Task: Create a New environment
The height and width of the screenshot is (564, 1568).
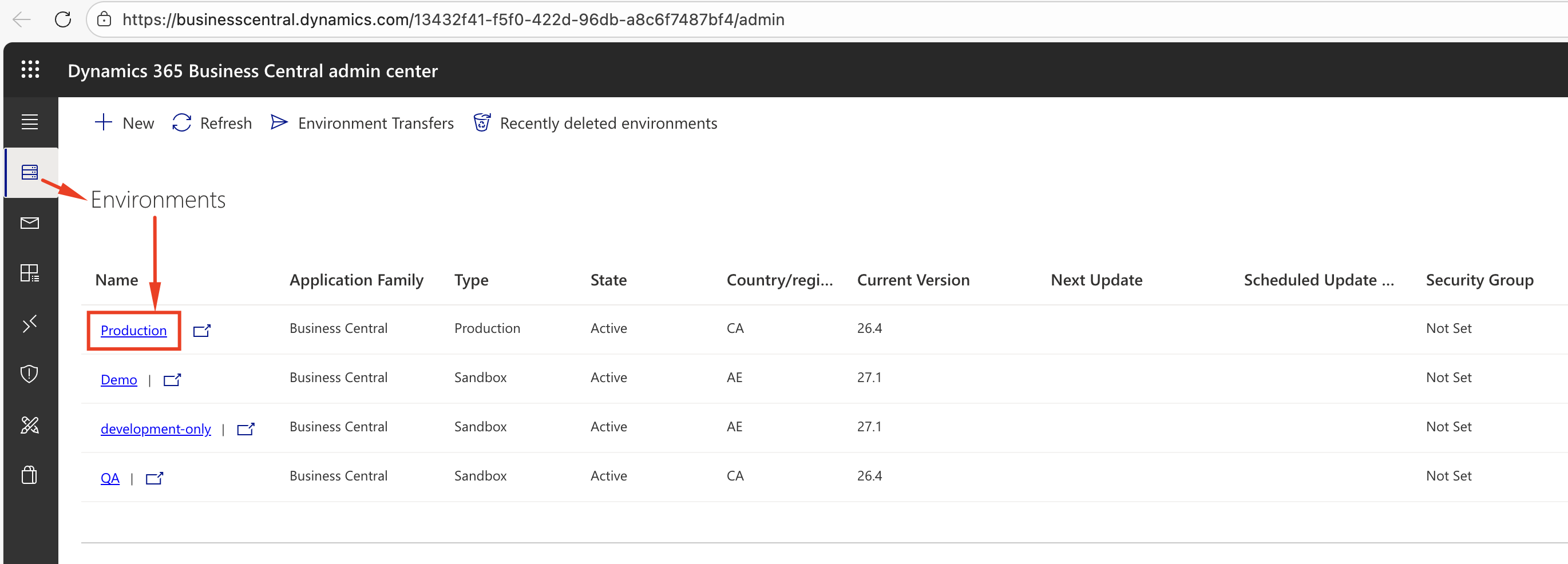Action: (125, 123)
